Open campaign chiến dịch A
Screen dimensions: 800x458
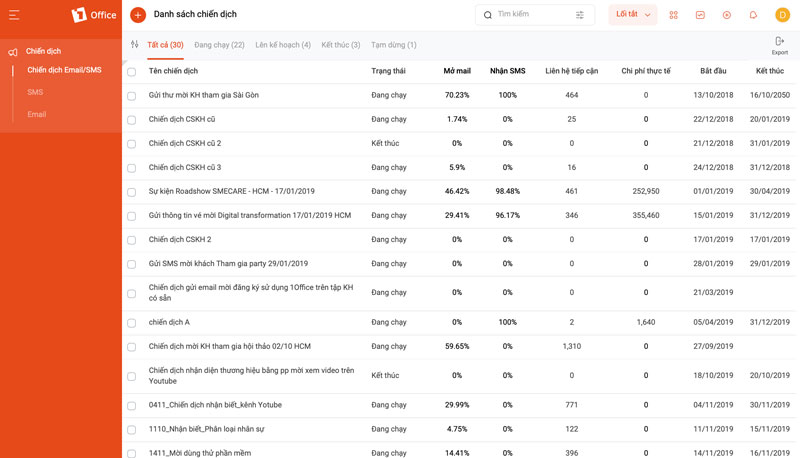coord(169,322)
